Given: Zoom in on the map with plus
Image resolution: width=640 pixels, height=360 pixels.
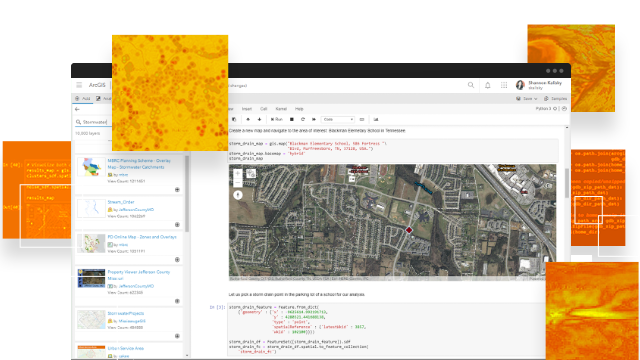Looking at the screenshot, I should pos(238,173).
